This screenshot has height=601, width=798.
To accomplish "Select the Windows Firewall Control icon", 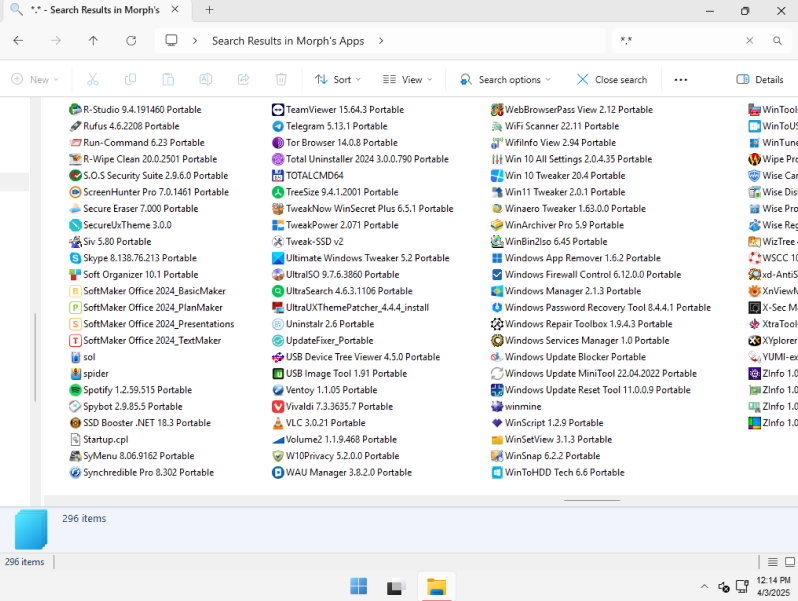I will (497, 274).
